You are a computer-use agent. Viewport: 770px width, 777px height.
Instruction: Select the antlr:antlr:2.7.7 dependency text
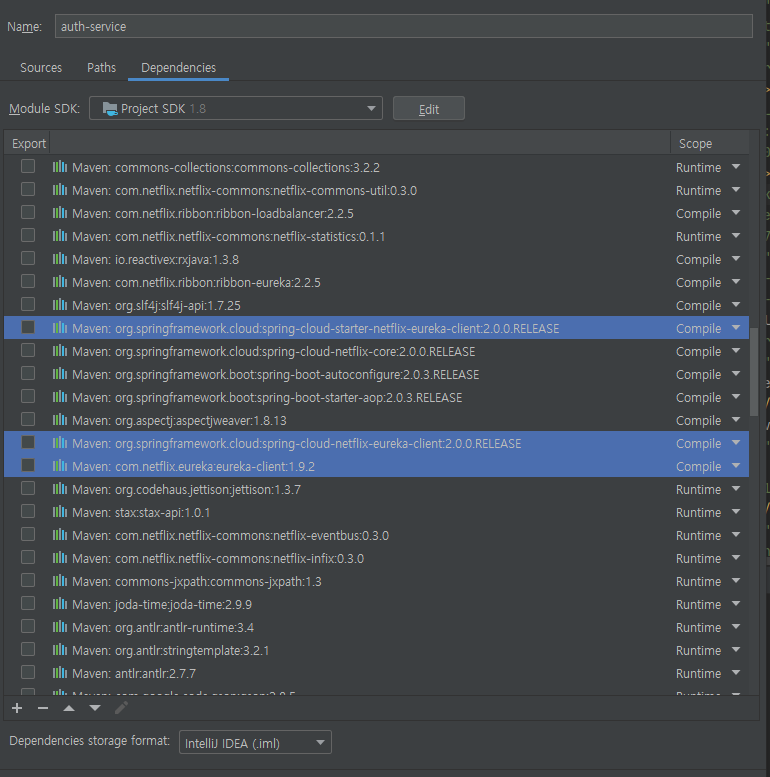pos(134,673)
